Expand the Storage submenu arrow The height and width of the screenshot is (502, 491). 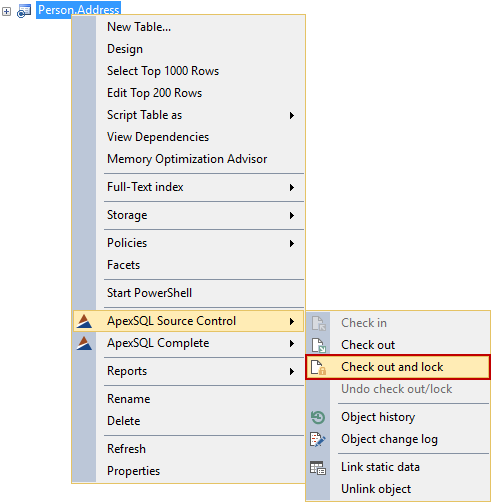pos(292,215)
